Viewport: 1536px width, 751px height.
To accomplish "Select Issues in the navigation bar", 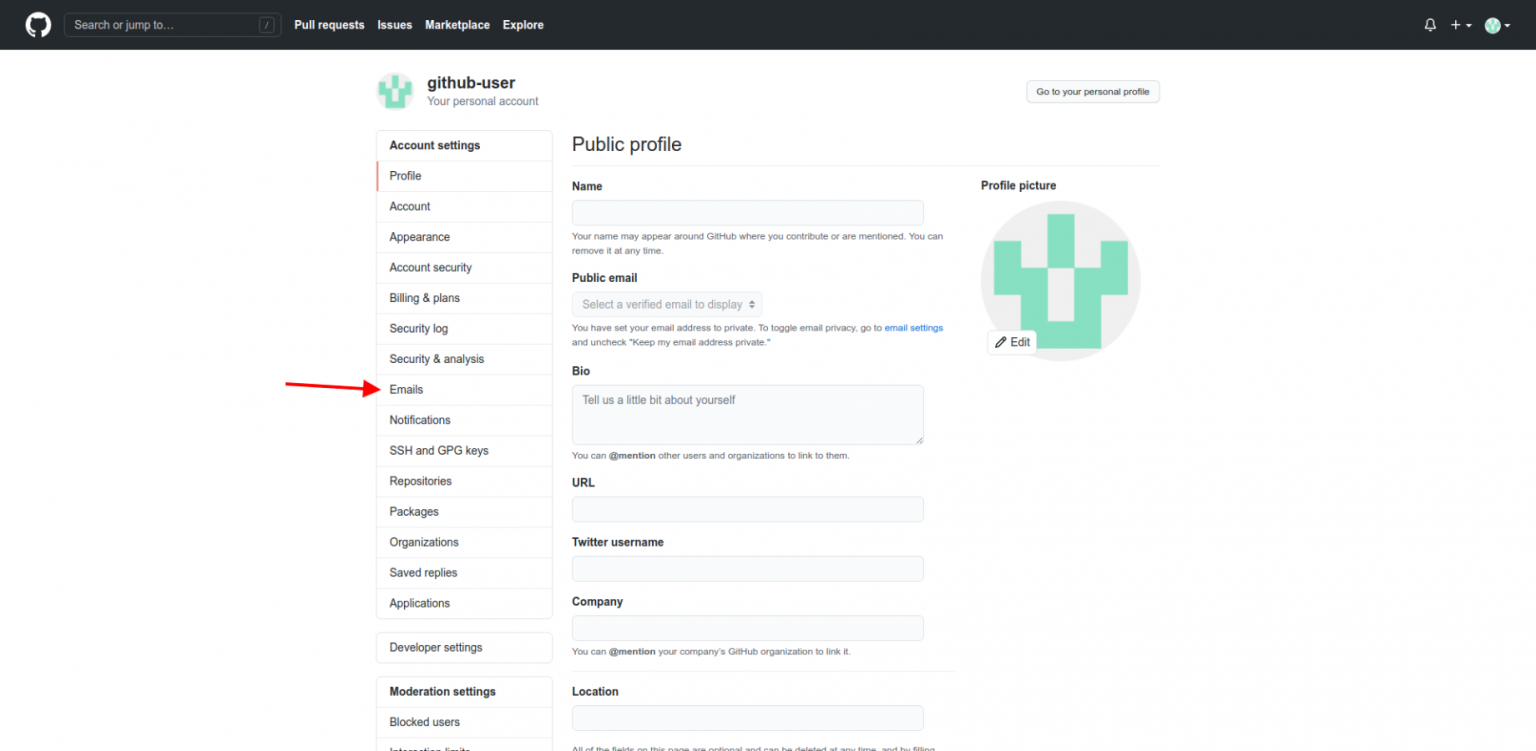I will pos(394,24).
